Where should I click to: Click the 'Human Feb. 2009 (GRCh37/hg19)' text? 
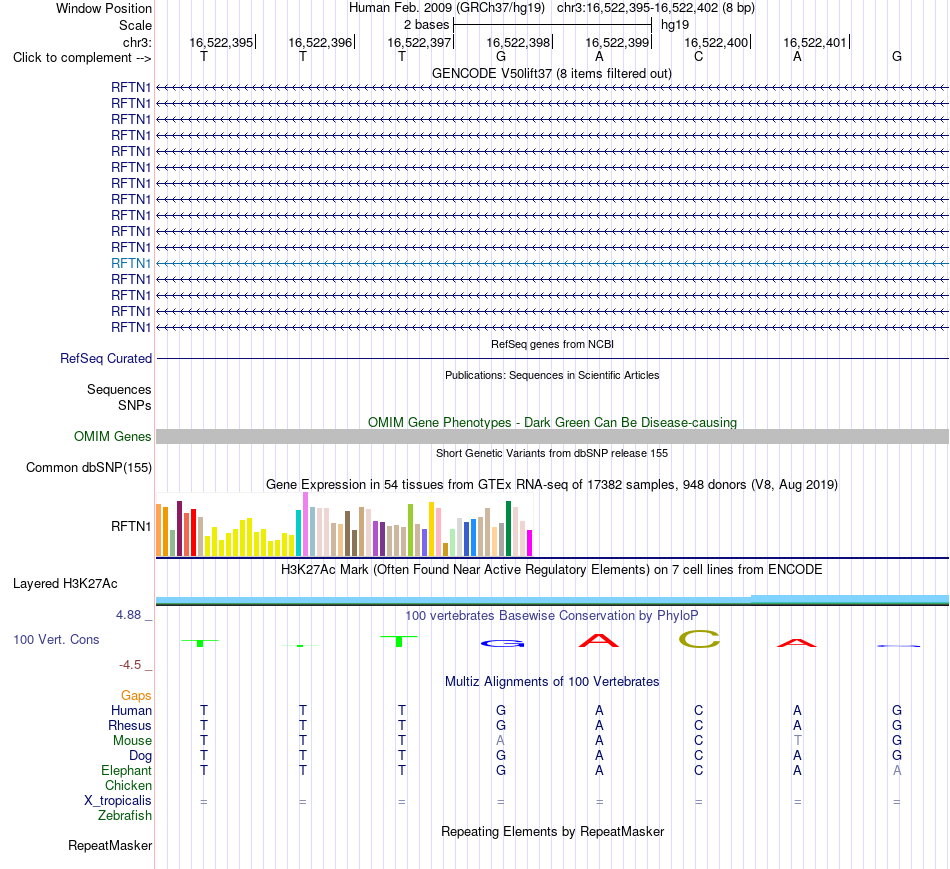447,8
